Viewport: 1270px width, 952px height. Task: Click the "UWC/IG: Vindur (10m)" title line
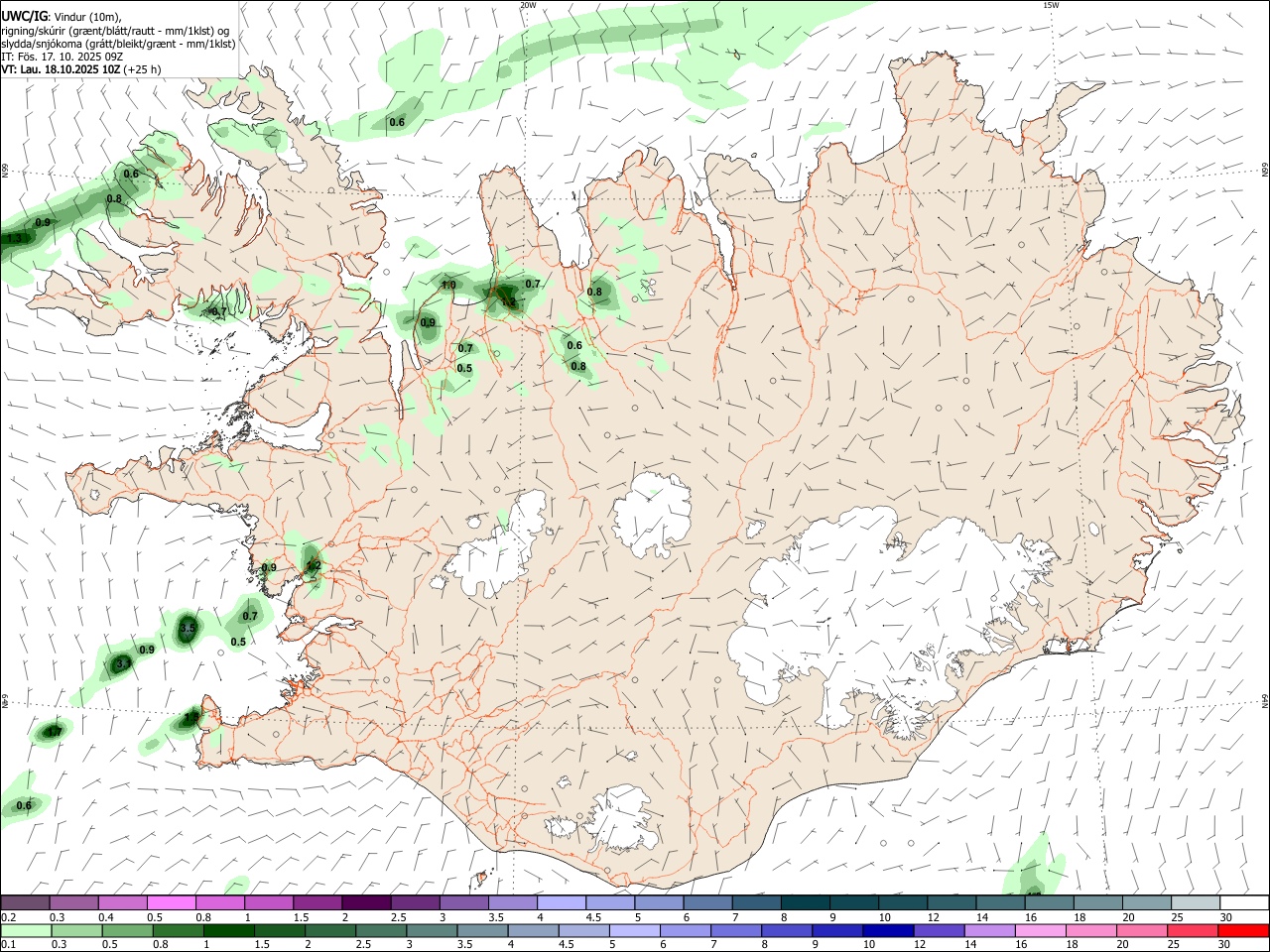(x=61, y=17)
